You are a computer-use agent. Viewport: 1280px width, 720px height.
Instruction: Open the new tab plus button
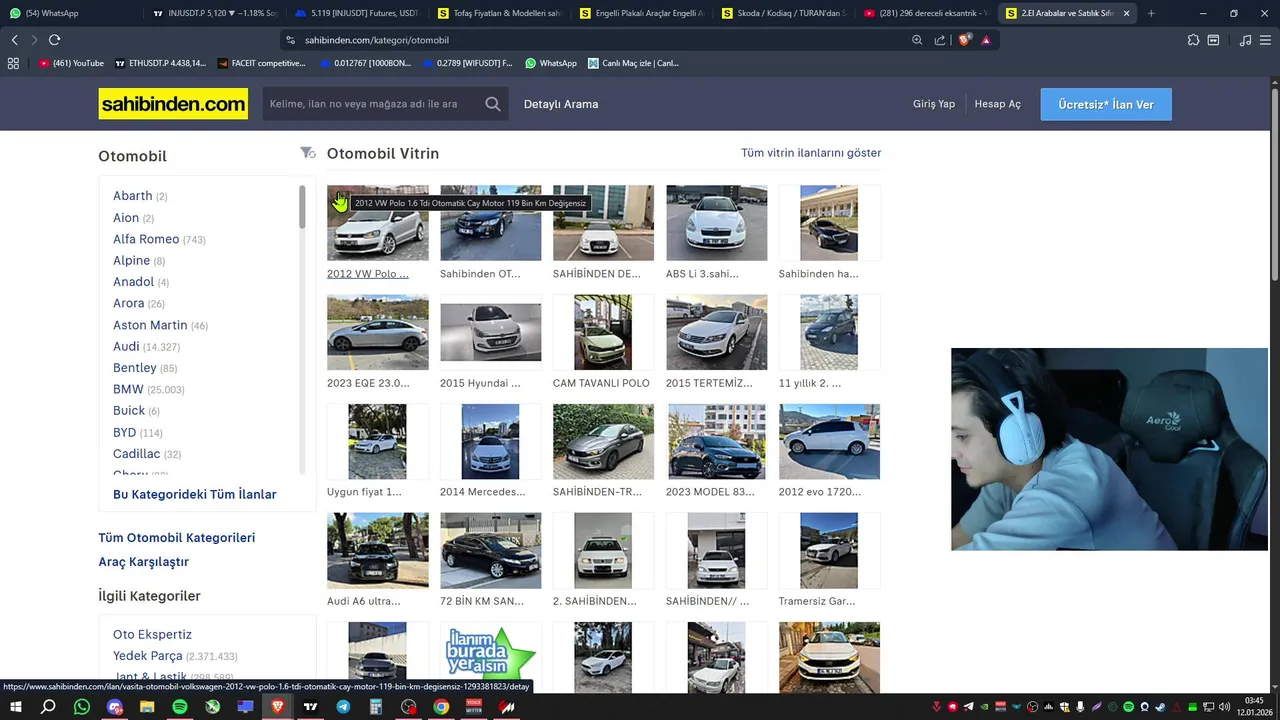click(1151, 13)
